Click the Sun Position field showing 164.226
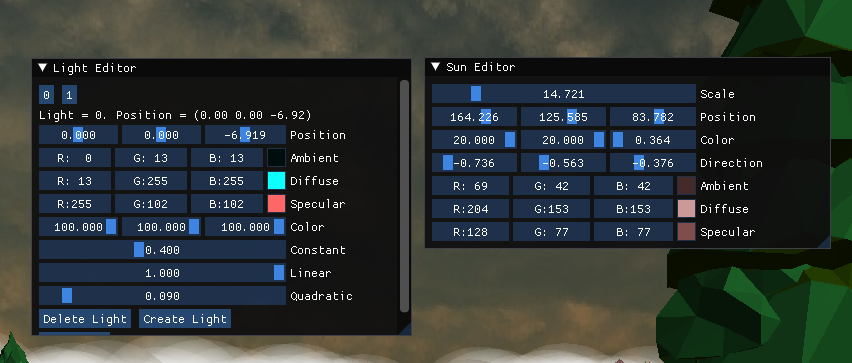852x363 pixels. tap(474, 117)
